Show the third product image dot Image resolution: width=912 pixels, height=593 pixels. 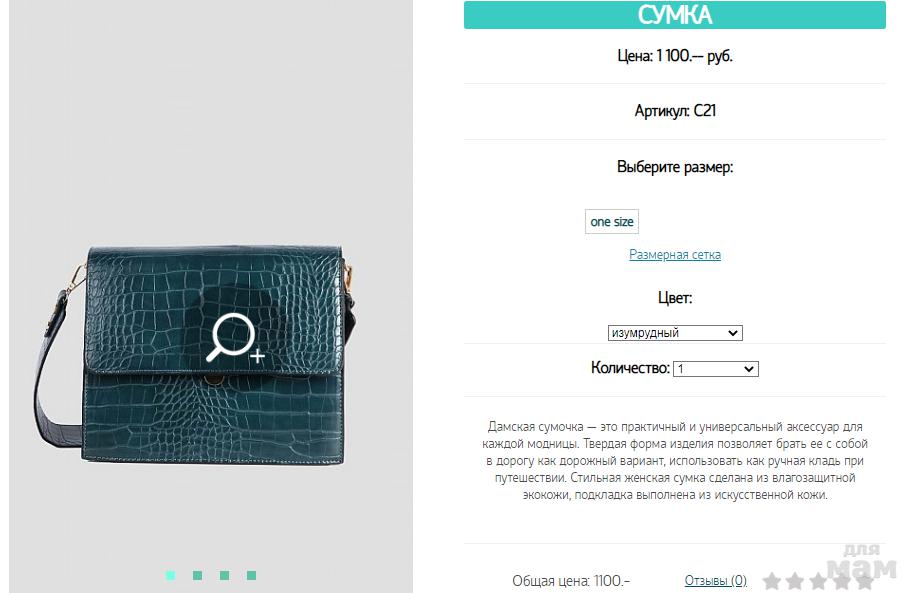point(225,576)
